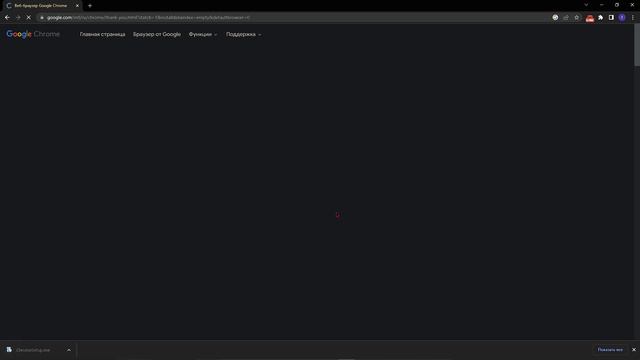This screenshot has height=360, width=640.
Task: Share this page via share icon
Action: [566, 18]
